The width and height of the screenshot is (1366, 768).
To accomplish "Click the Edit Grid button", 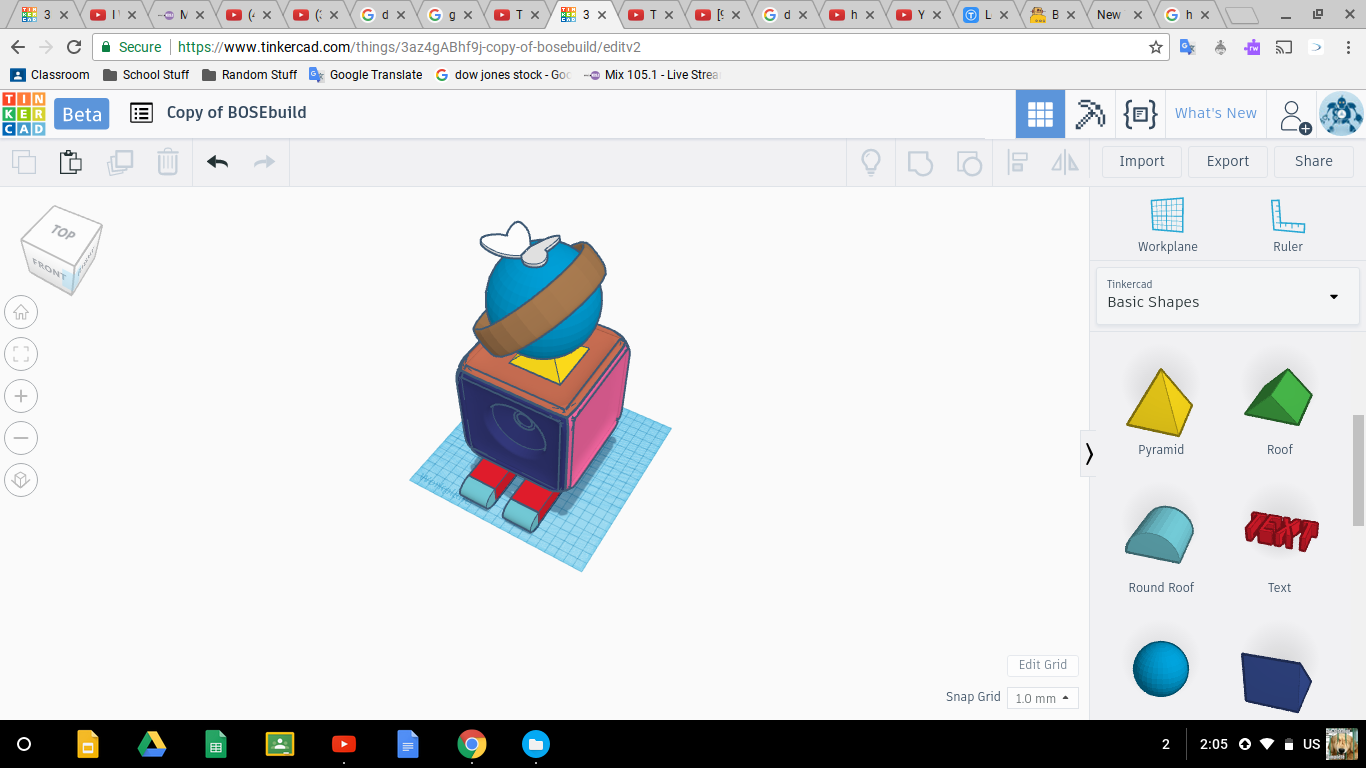I will coord(1043,665).
